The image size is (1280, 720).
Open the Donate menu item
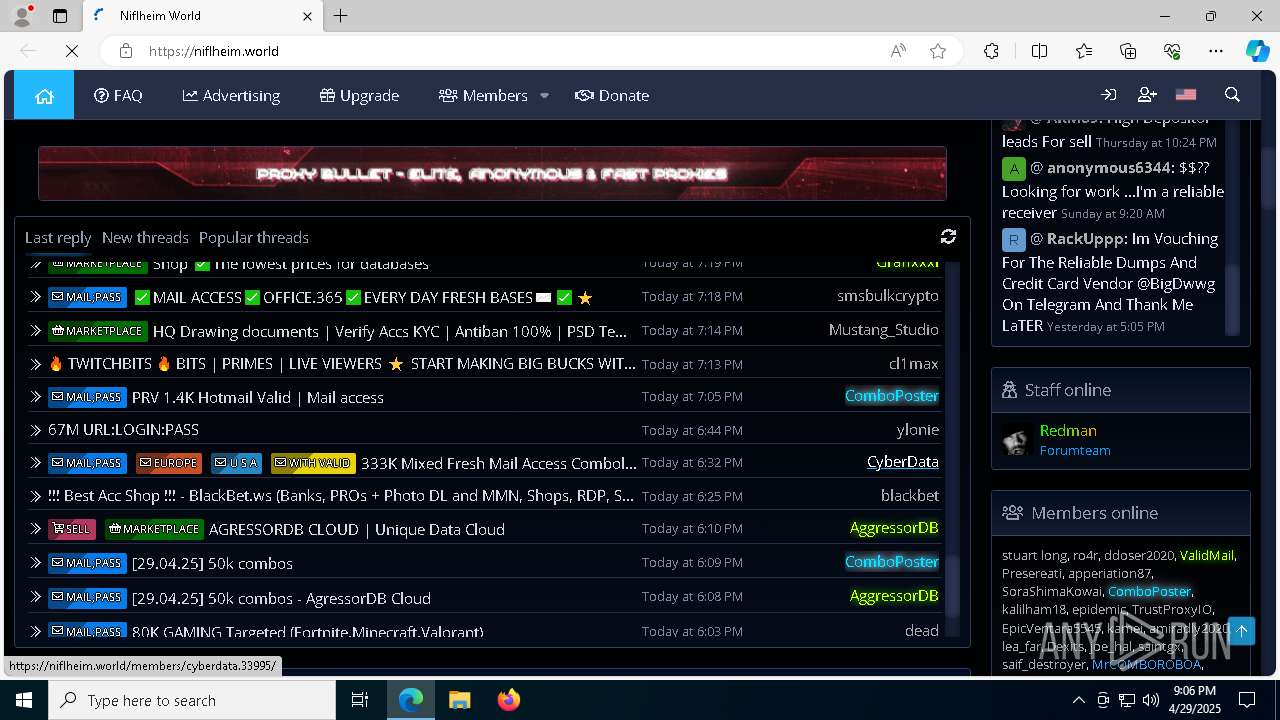(612, 95)
